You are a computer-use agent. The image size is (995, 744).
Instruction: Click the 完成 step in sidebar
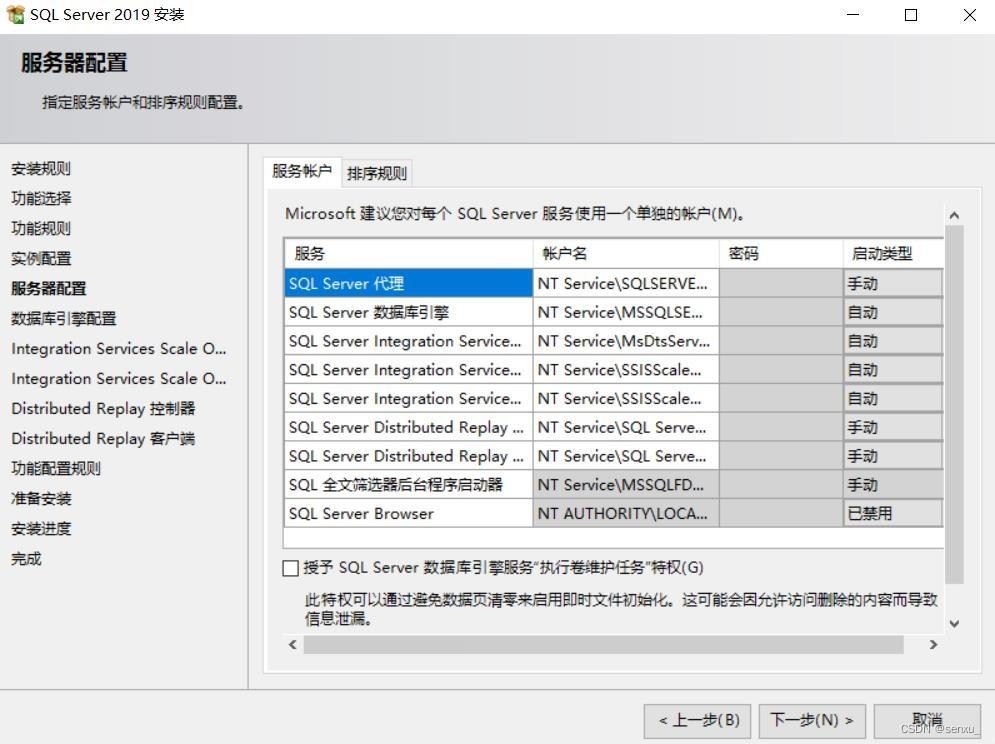pyautogui.click(x=27, y=559)
